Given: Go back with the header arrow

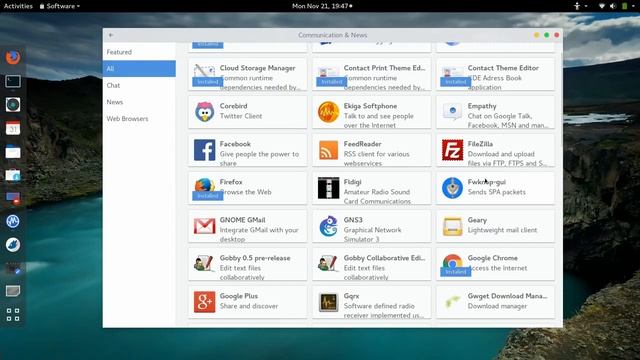Looking at the screenshot, I should (111, 35).
